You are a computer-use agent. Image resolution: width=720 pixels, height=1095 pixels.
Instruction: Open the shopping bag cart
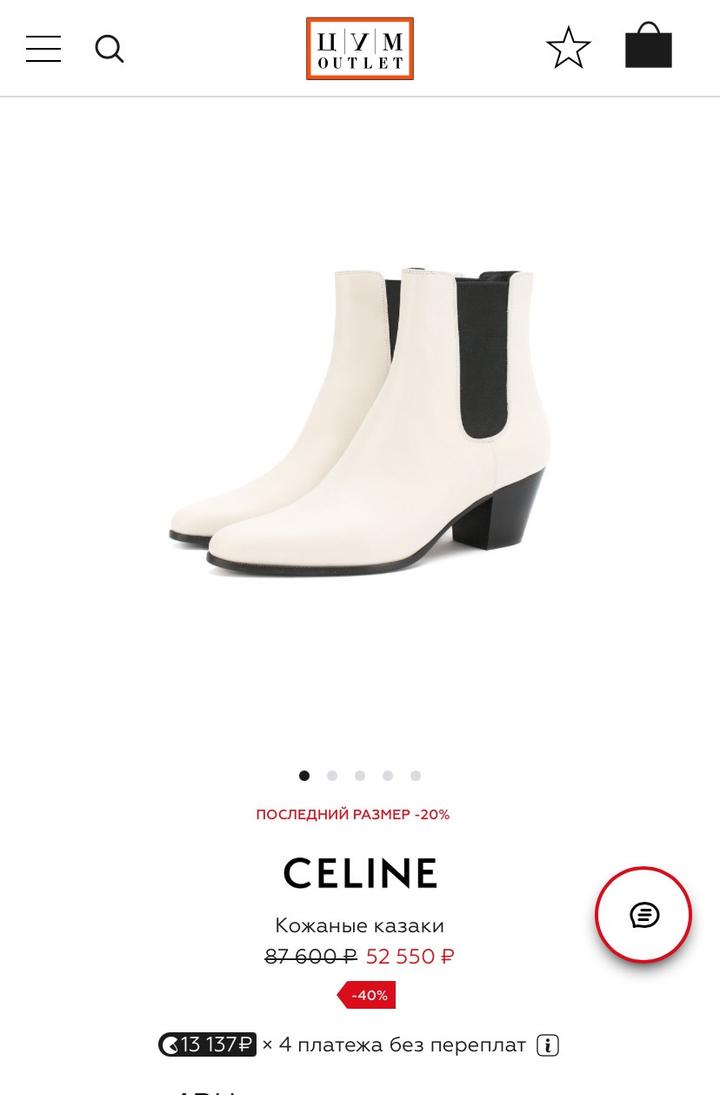(648, 45)
